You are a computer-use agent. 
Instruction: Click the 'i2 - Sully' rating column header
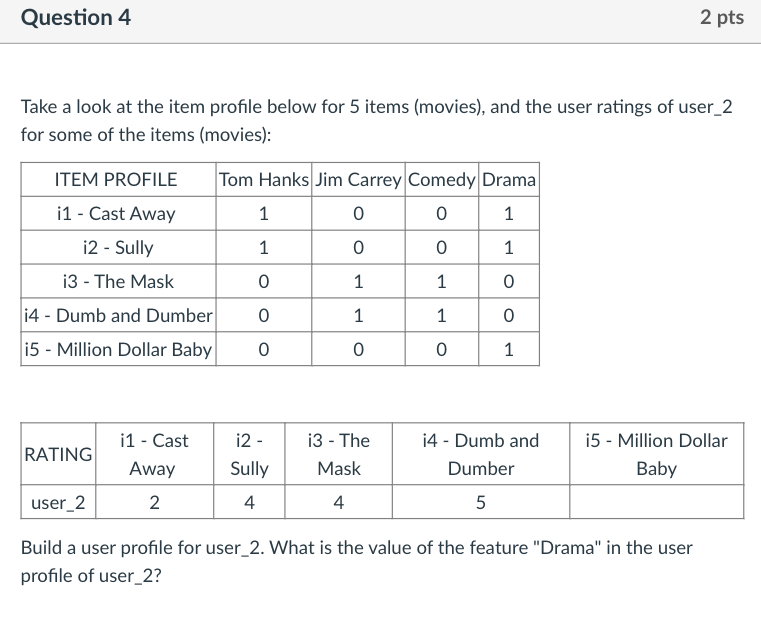(249, 454)
